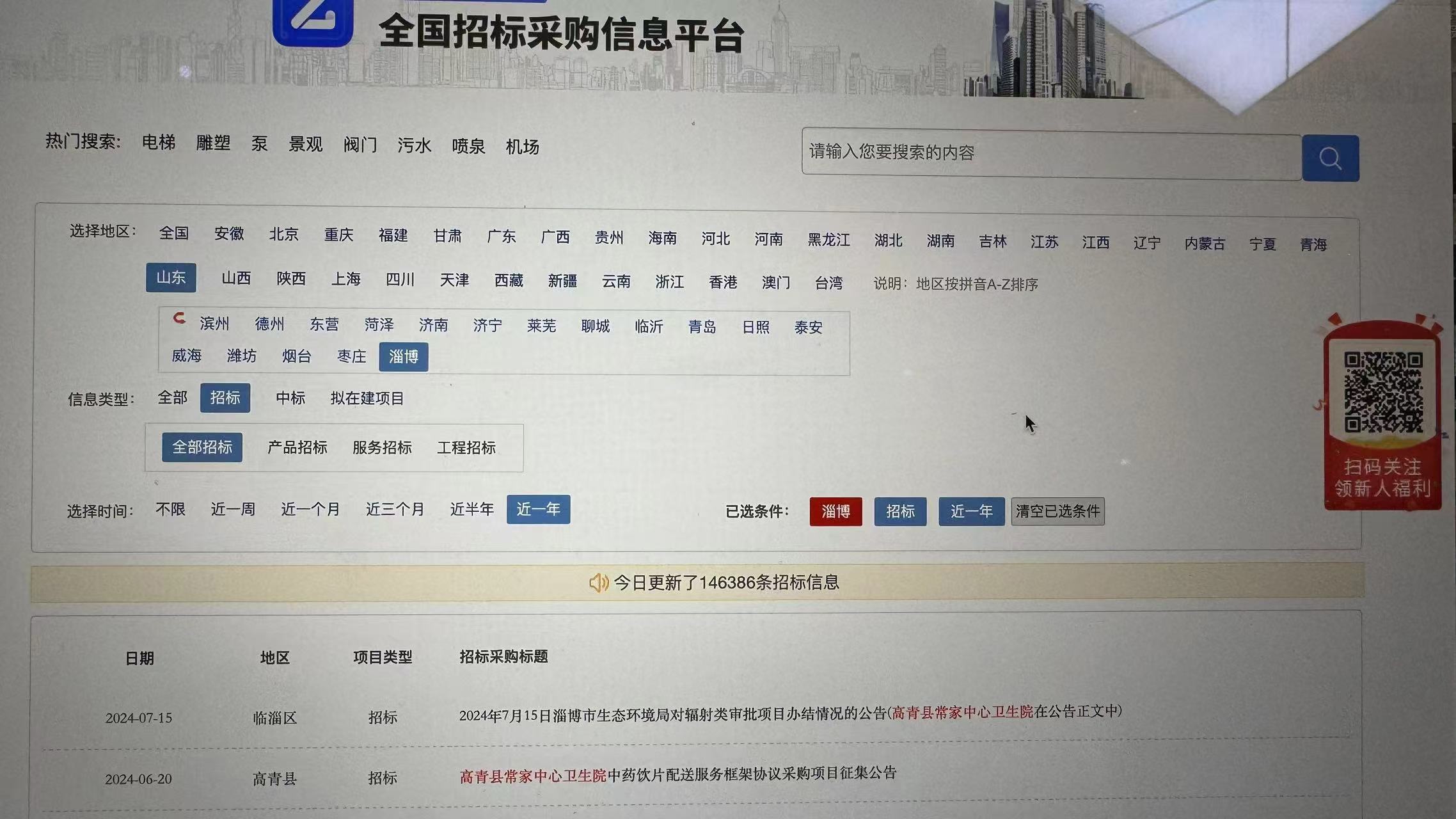Select 淄博 city filter

[x=403, y=356]
